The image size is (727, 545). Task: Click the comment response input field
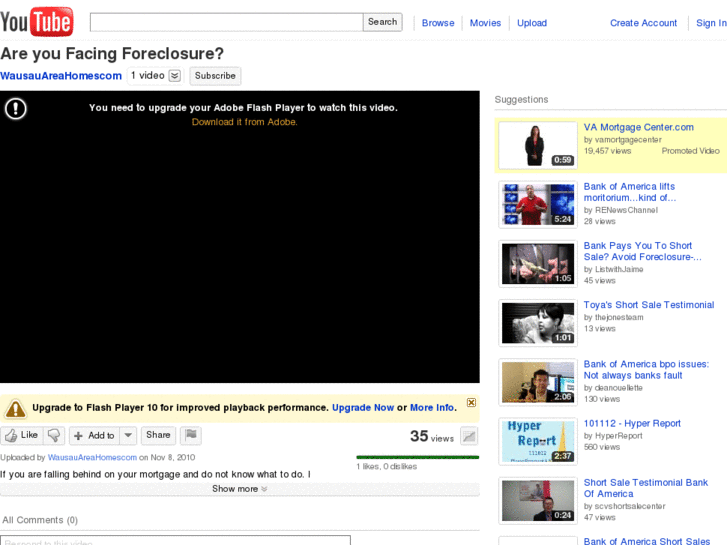point(175,540)
